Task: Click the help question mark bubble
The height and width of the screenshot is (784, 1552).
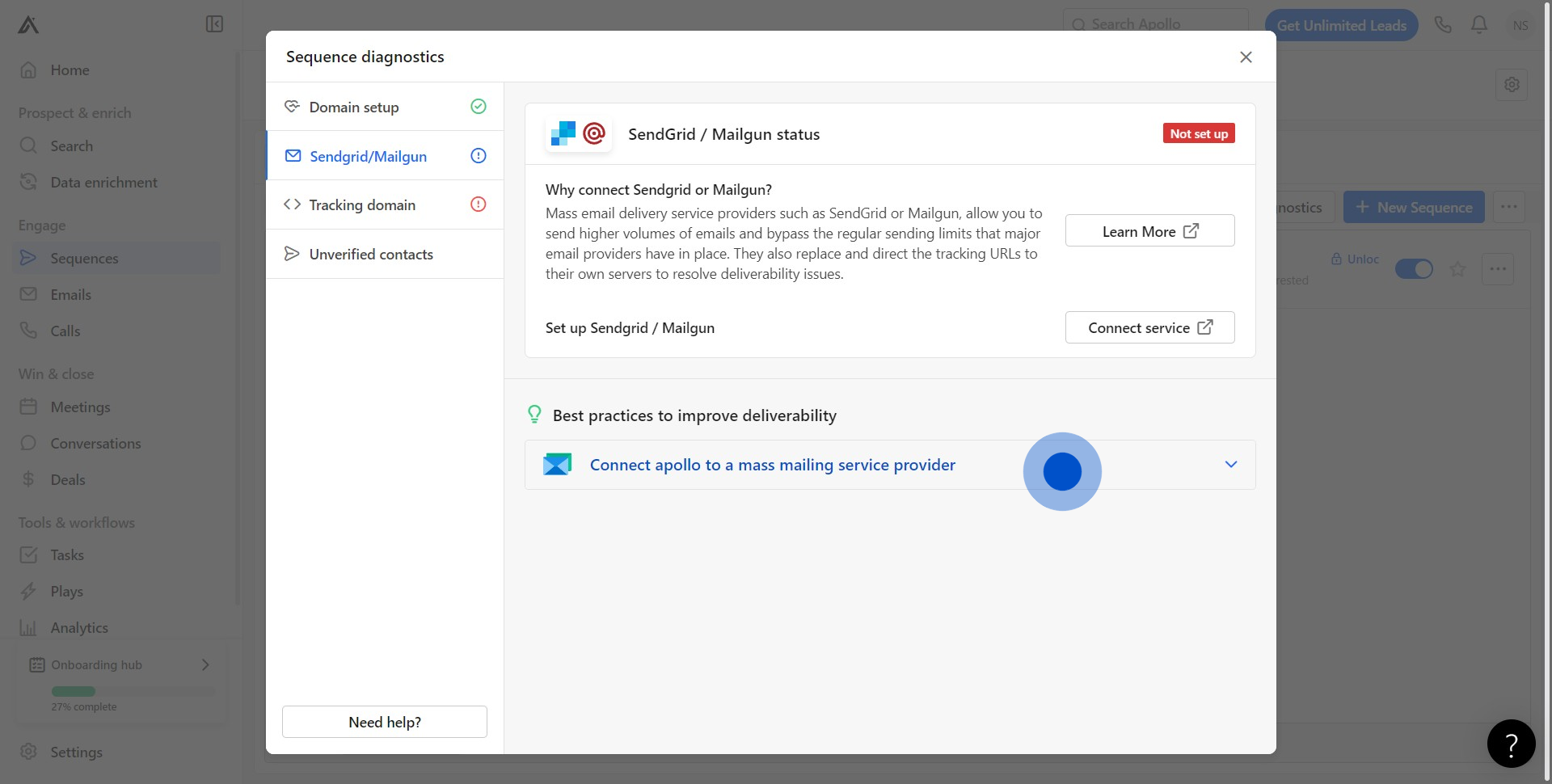Action: click(x=1511, y=744)
